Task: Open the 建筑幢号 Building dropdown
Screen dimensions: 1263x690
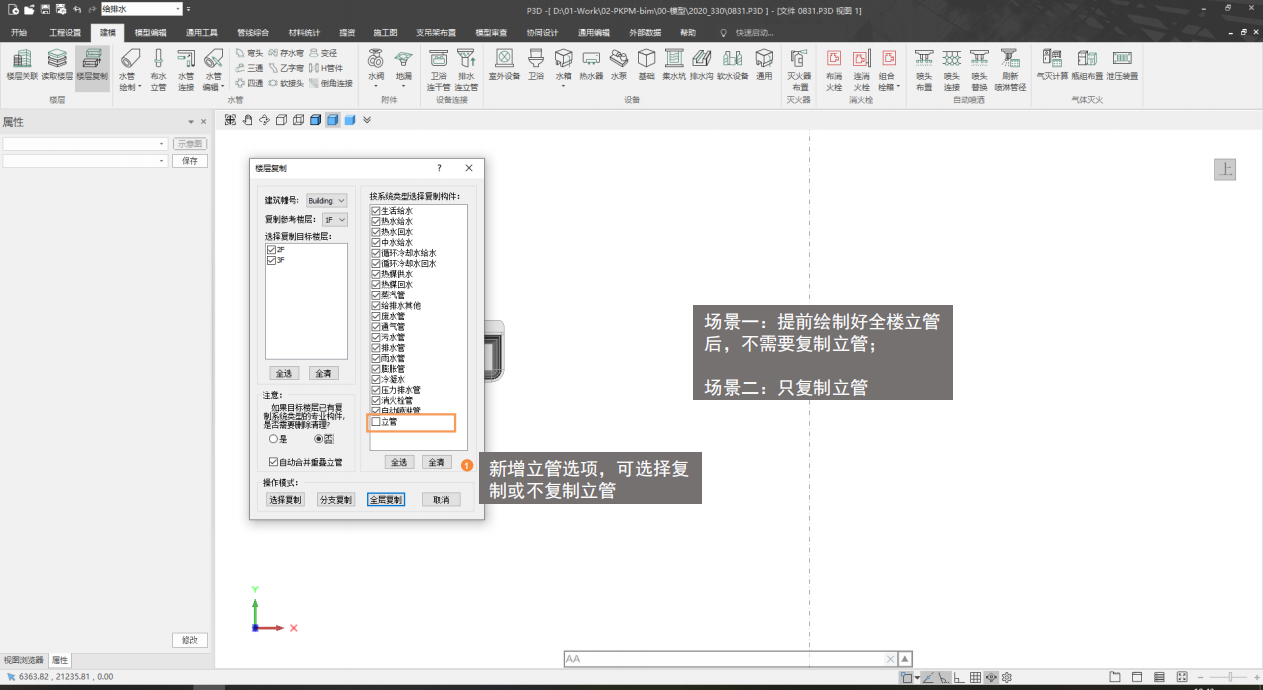Action: tap(326, 201)
